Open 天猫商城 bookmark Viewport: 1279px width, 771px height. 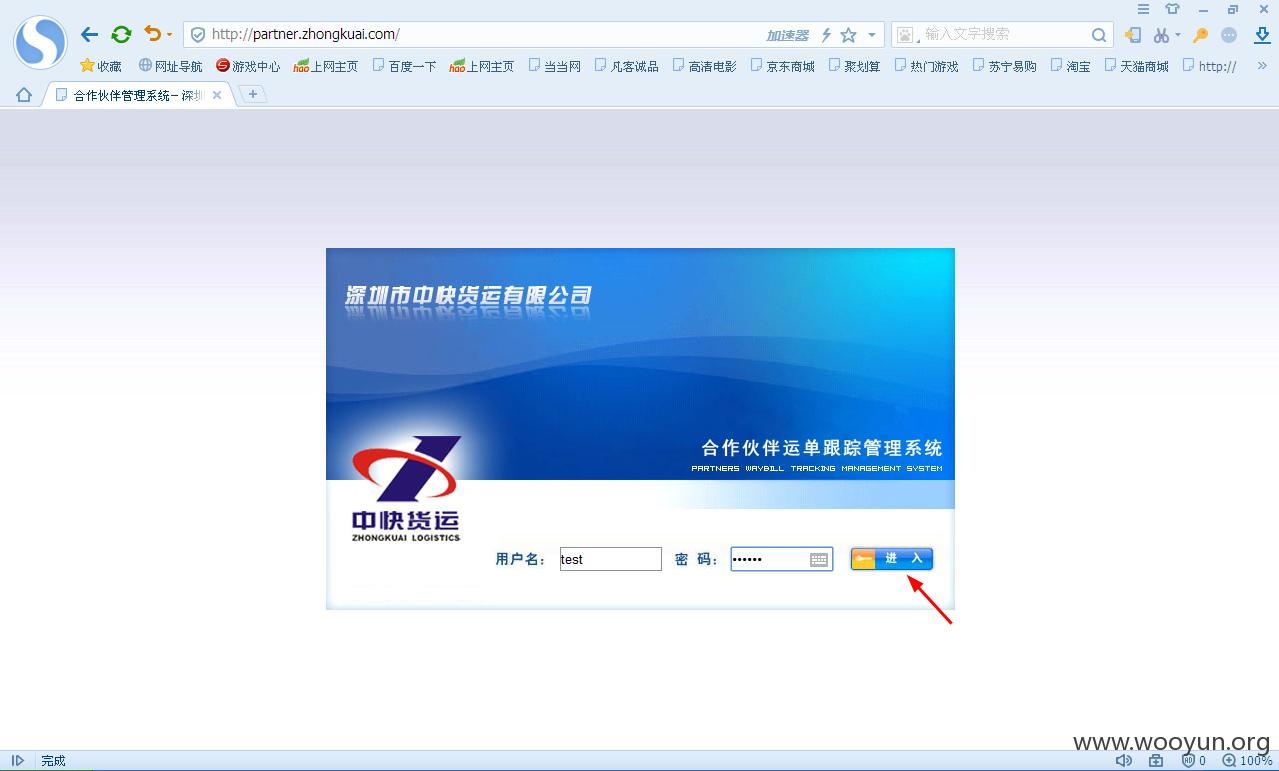click(1137, 66)
